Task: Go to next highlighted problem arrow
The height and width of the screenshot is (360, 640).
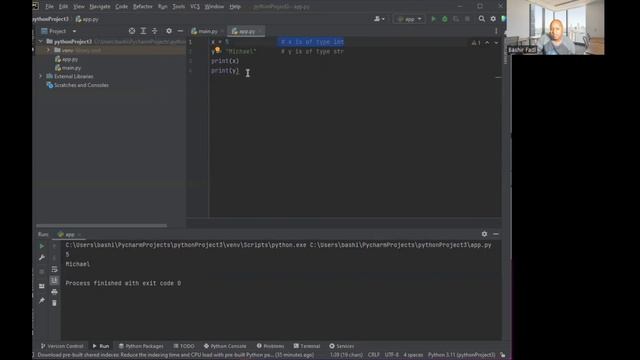Action: (x=496, y=42)
